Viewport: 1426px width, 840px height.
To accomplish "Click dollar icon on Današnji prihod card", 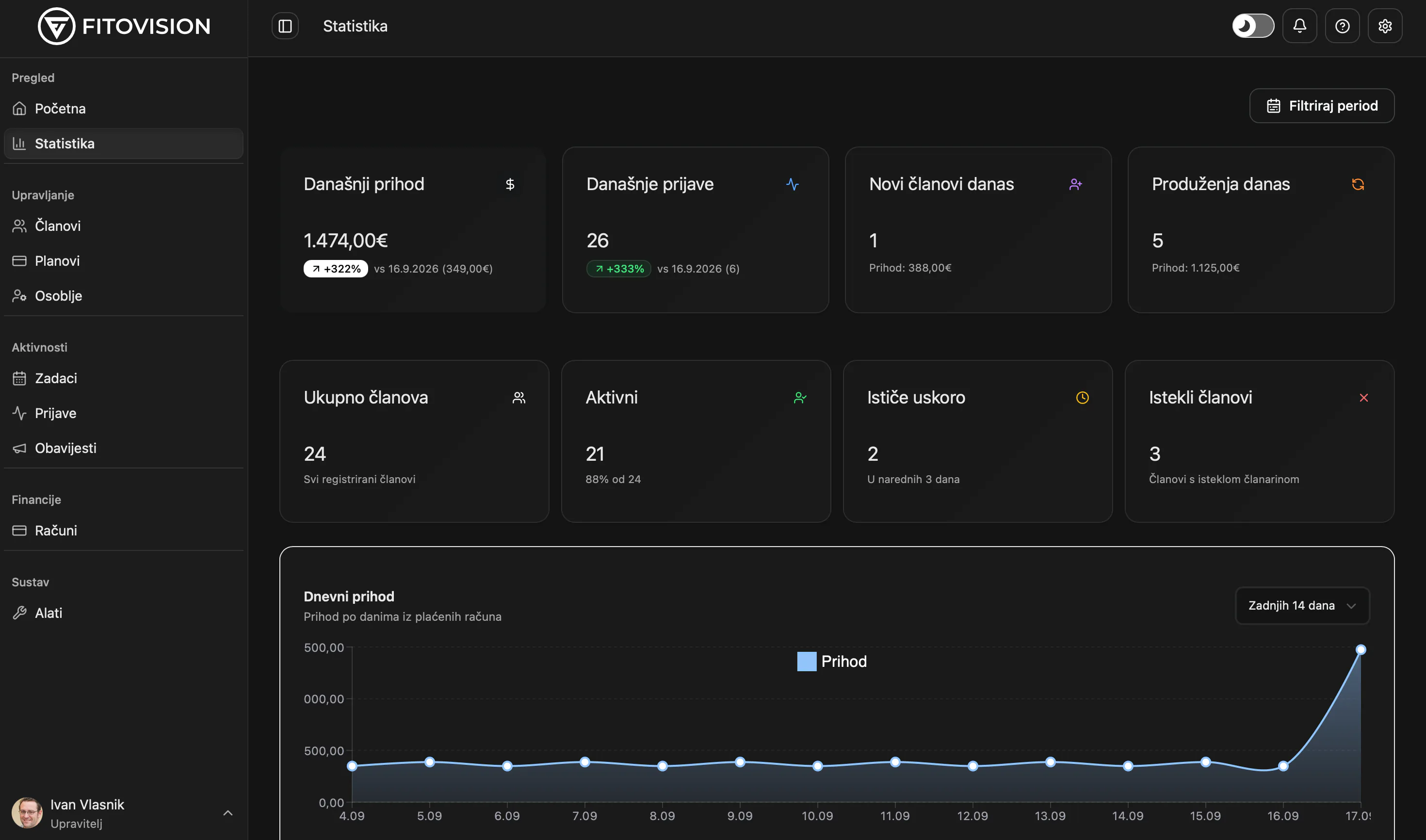I will tap(509, 184).
